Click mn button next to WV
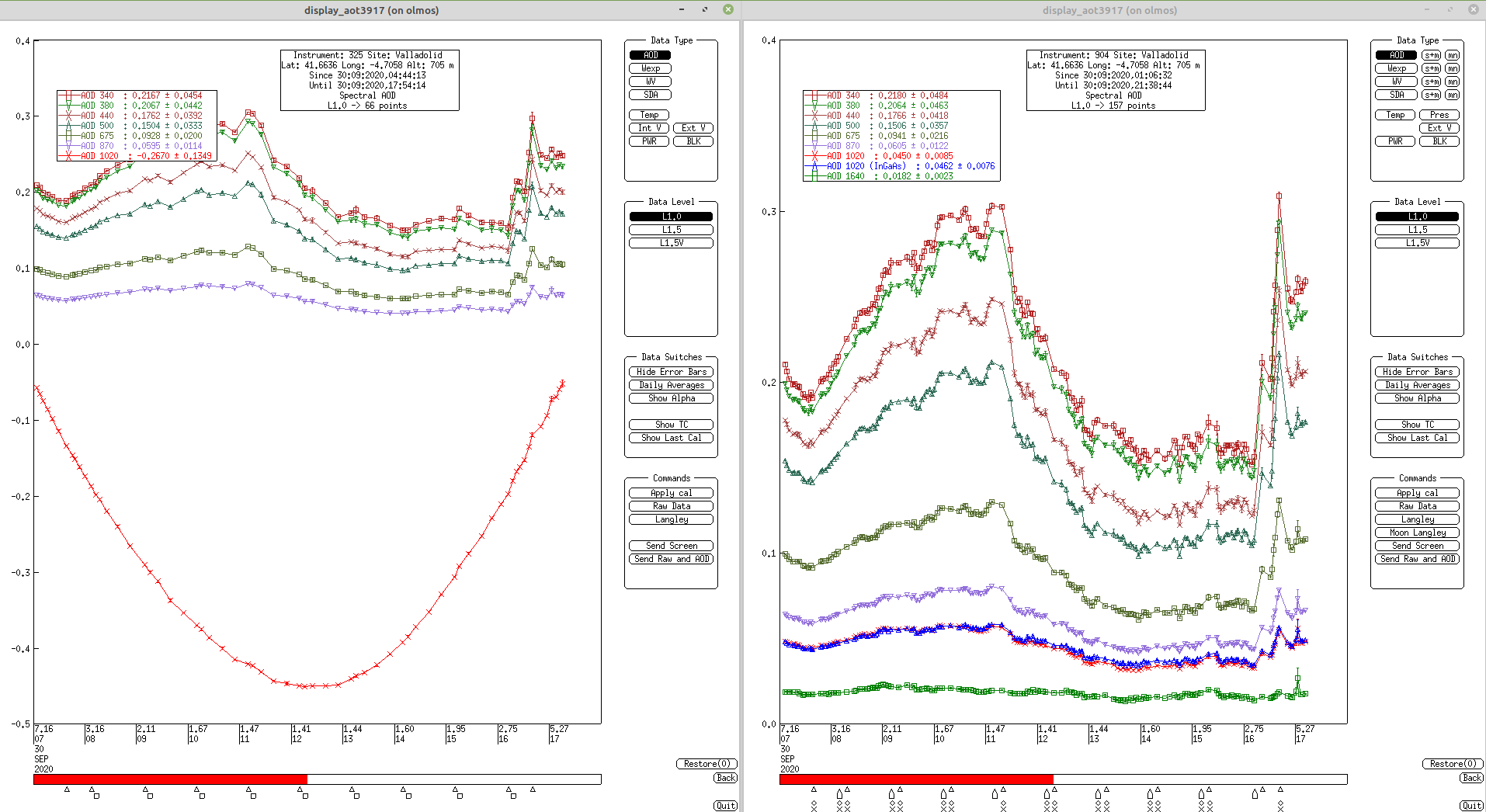This screenshot has height=812, width=1486. click(1452, 82)
